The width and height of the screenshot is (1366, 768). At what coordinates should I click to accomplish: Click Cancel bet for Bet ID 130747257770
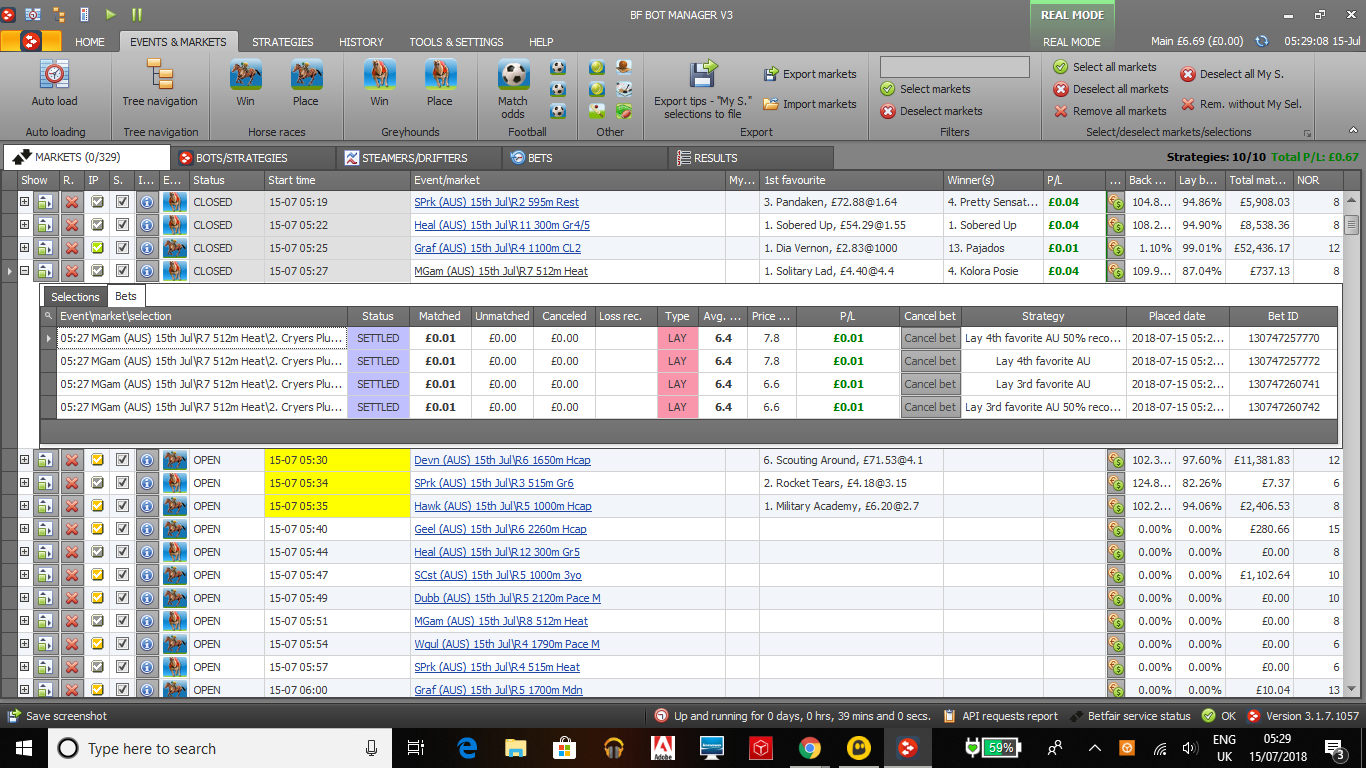point(930,338)
